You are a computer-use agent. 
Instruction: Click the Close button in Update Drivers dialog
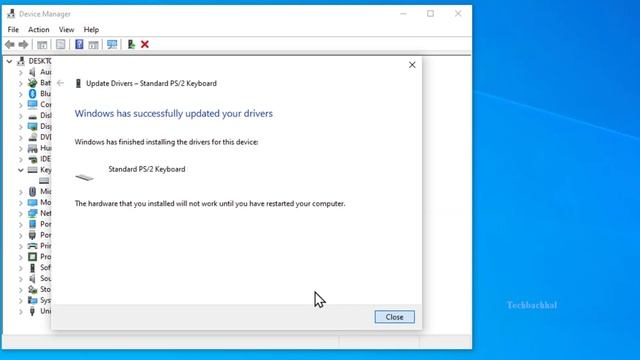(394, 317)
